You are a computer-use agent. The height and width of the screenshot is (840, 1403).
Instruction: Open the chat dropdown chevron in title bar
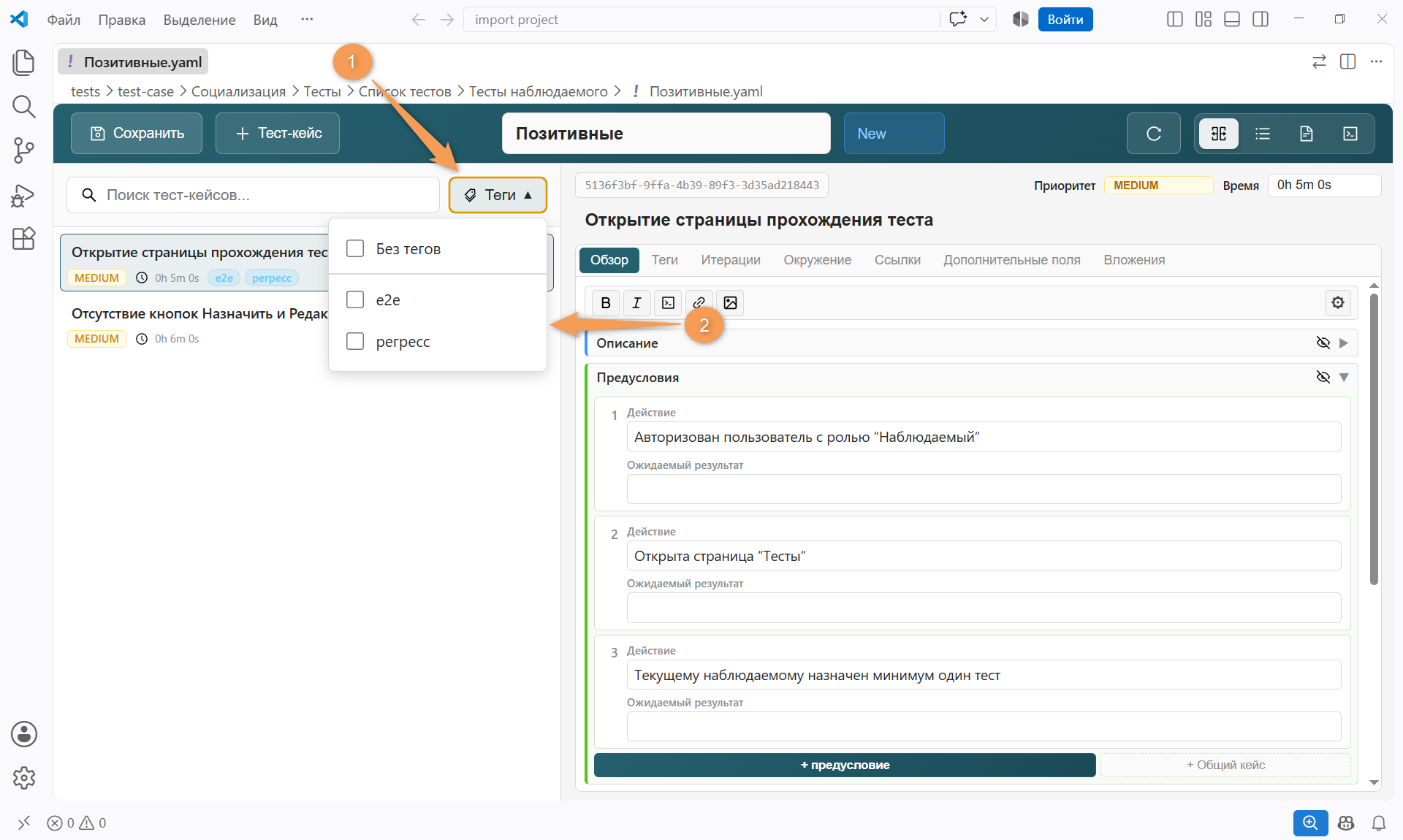point(984,20)
